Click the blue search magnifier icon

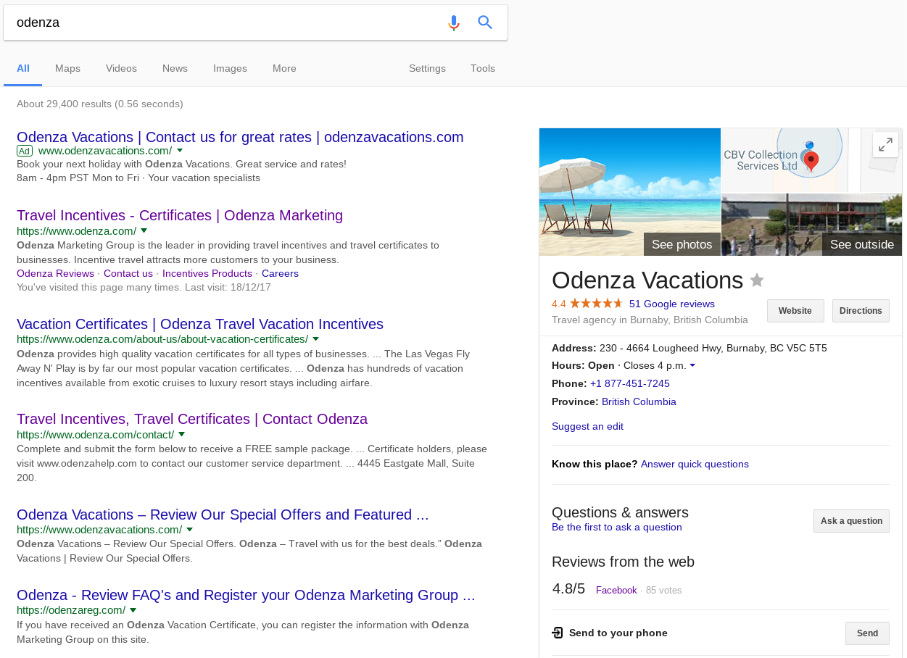[x=485, y=23]
